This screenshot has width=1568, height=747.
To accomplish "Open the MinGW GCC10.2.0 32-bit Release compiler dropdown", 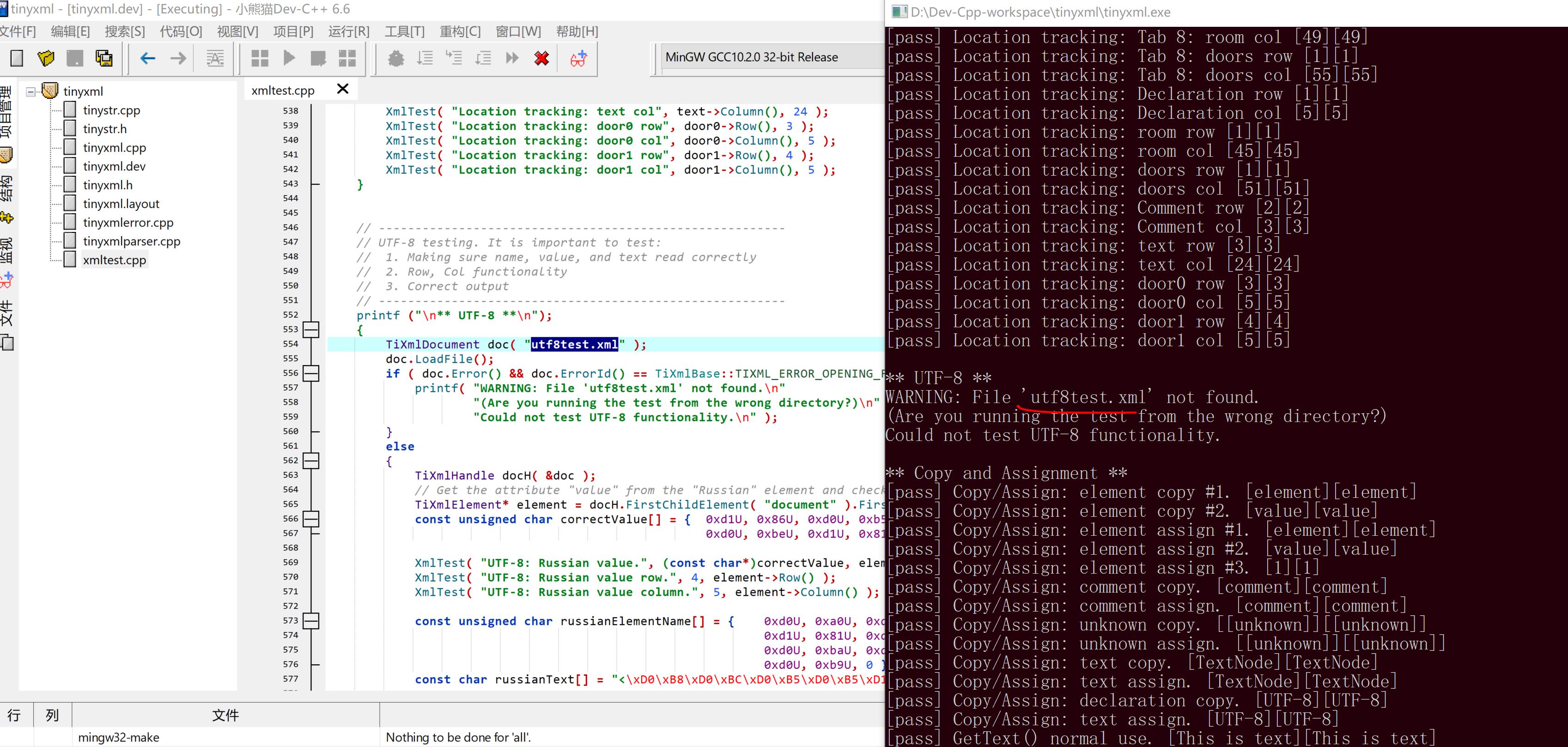I will [x=772, y=57].
